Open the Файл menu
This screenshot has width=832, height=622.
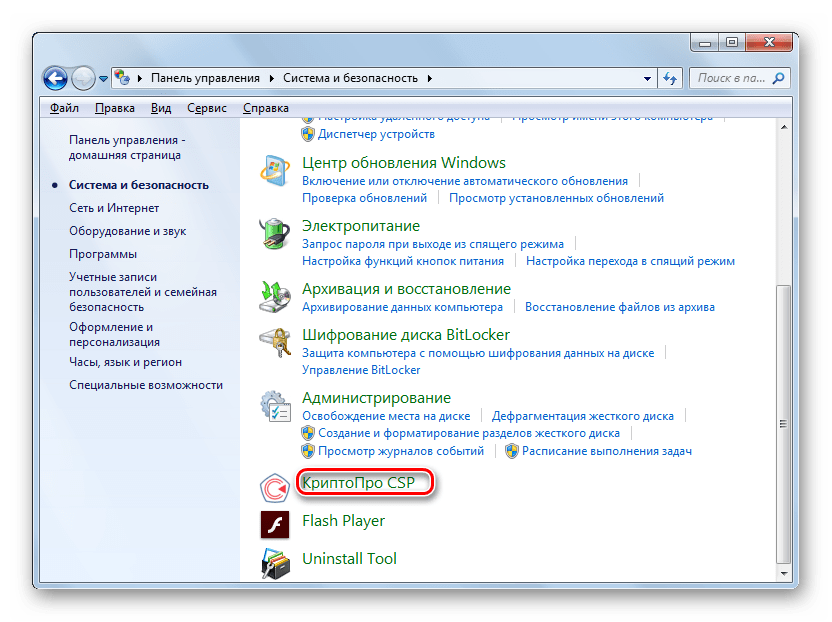(x=64, y=108)
